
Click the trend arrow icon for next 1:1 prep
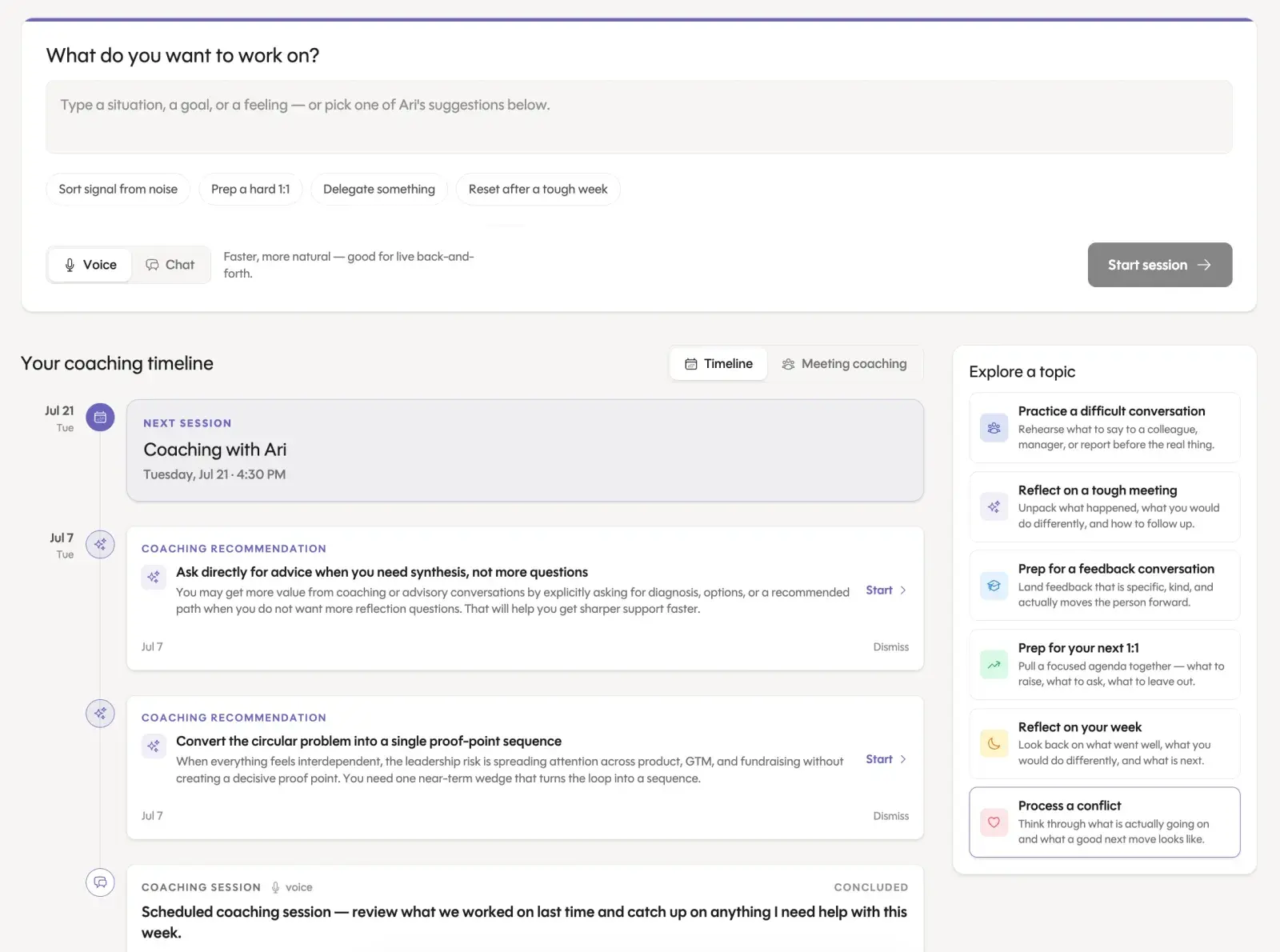pos(994,665)
